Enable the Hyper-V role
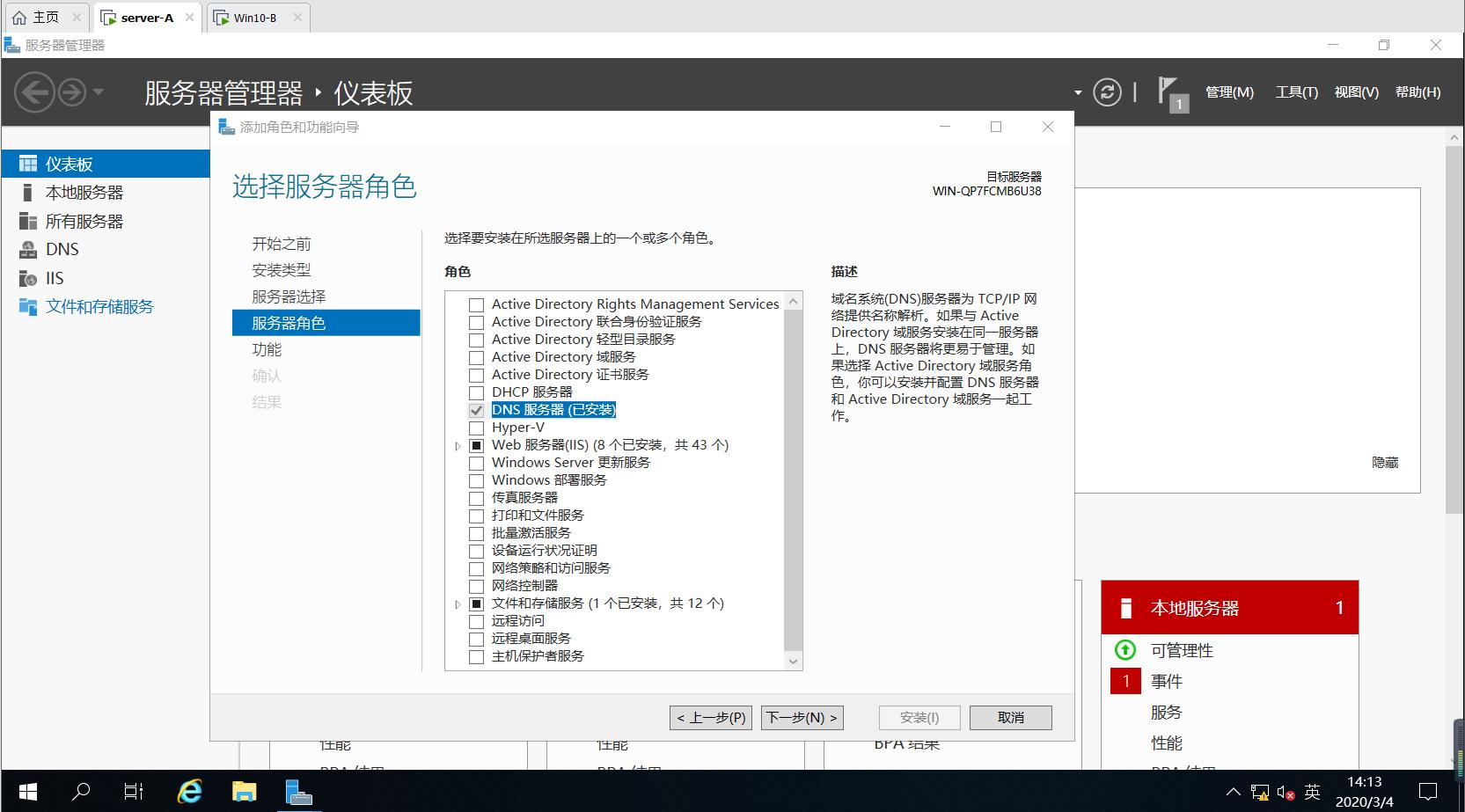The width and height of the screenshot is (1465, 812). [x=476, y=427]
